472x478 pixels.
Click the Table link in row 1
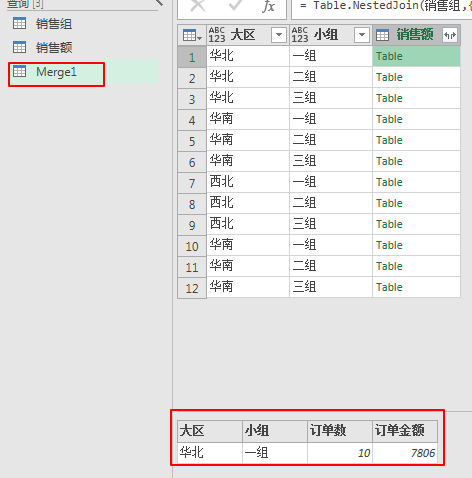point(389,56)
